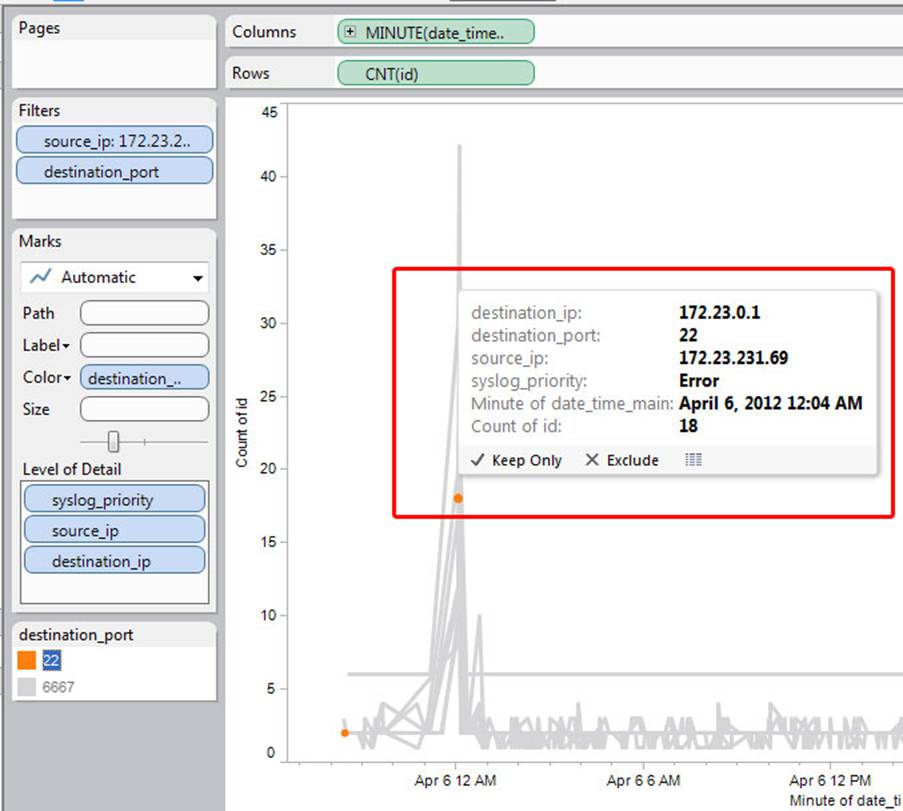The width and height of the screenshot is (903, 811).
Task: Click the source_ip: 172.23.2.. filter pill
Action: click(x=115, y=141)
